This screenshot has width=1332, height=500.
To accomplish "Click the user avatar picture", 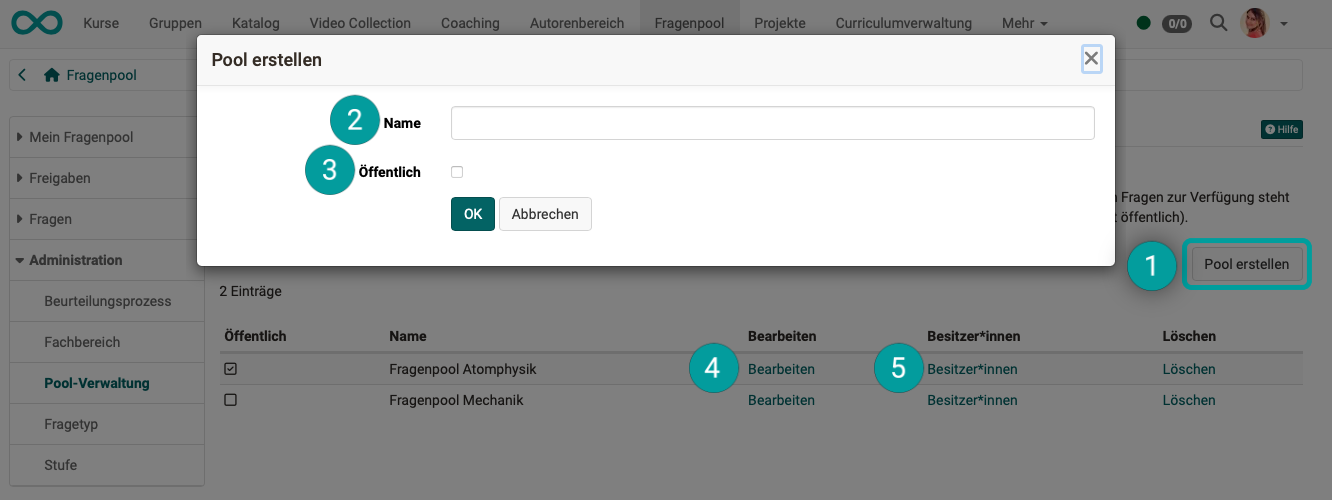I will click(1254, 22).
